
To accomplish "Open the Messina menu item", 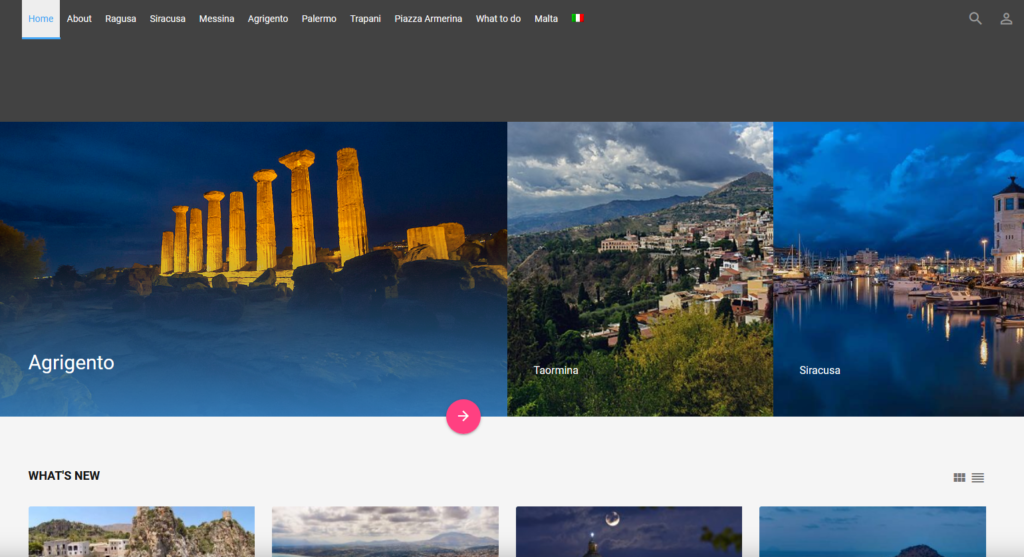I will point(216,19).
